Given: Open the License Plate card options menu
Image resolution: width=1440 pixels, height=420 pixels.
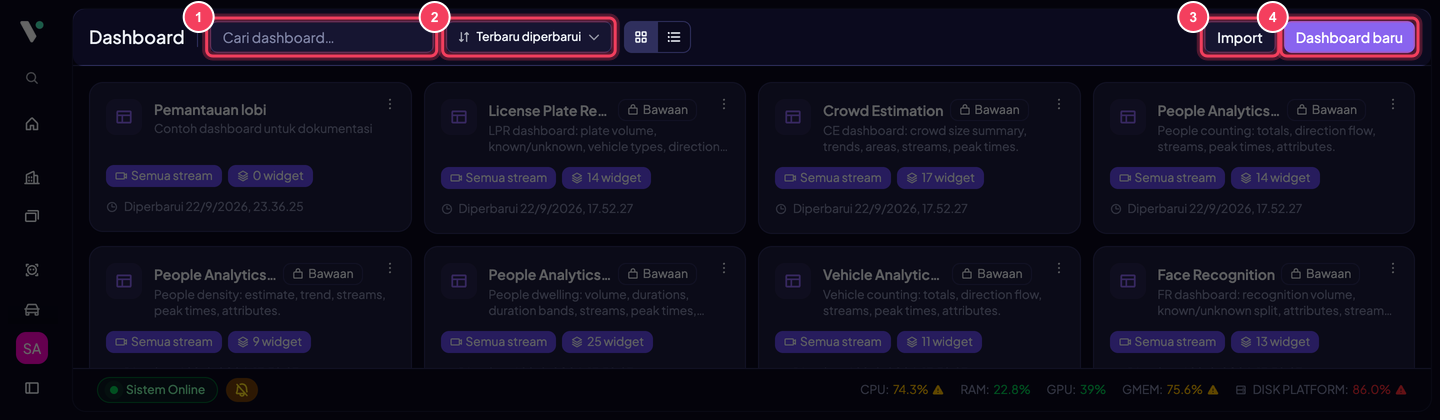Looking at the screenshot, I should coord(724,104).
